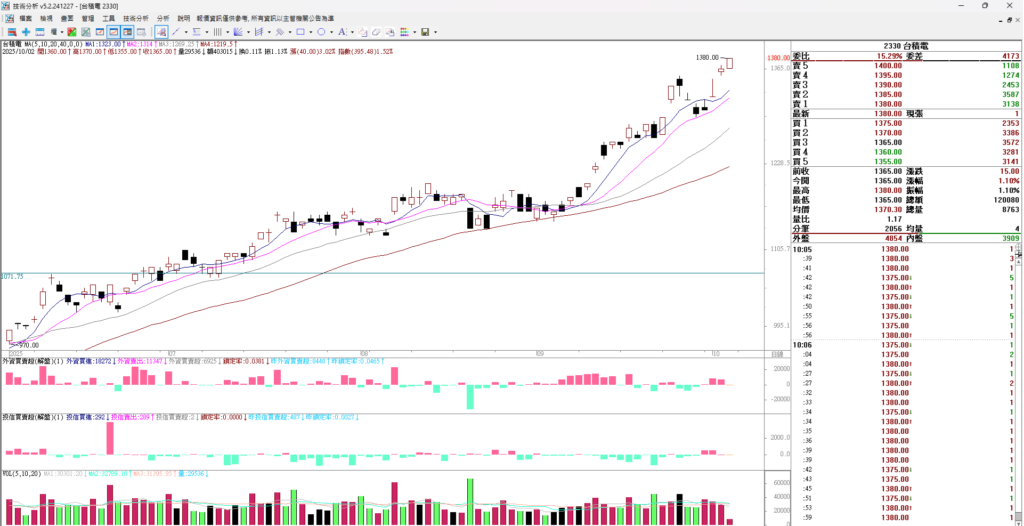Open the dropdown arrow beside text tool
The width and height of the screenshot is (1024, 526).
352,32
